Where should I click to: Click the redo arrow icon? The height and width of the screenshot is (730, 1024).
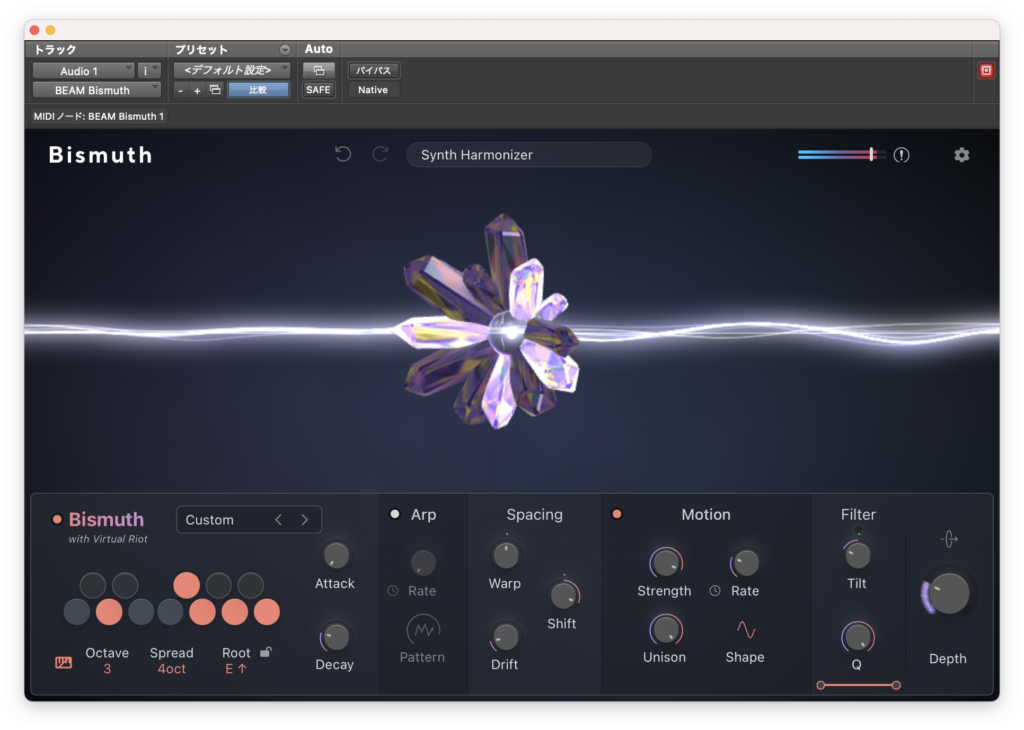point(380,154)
